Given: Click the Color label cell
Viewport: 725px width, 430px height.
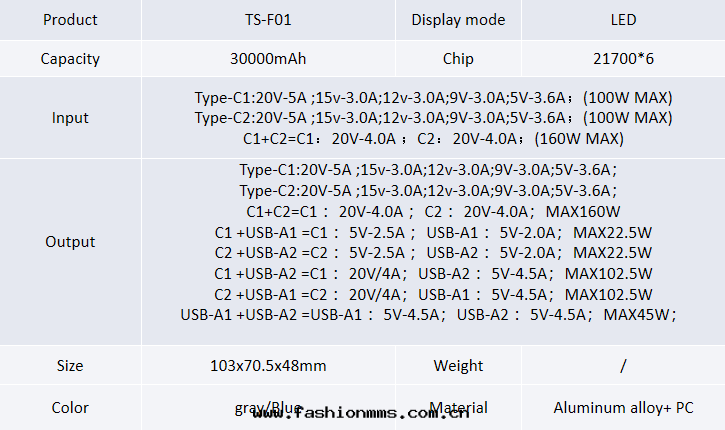Looking at the screenshot, I should [70, 408].
